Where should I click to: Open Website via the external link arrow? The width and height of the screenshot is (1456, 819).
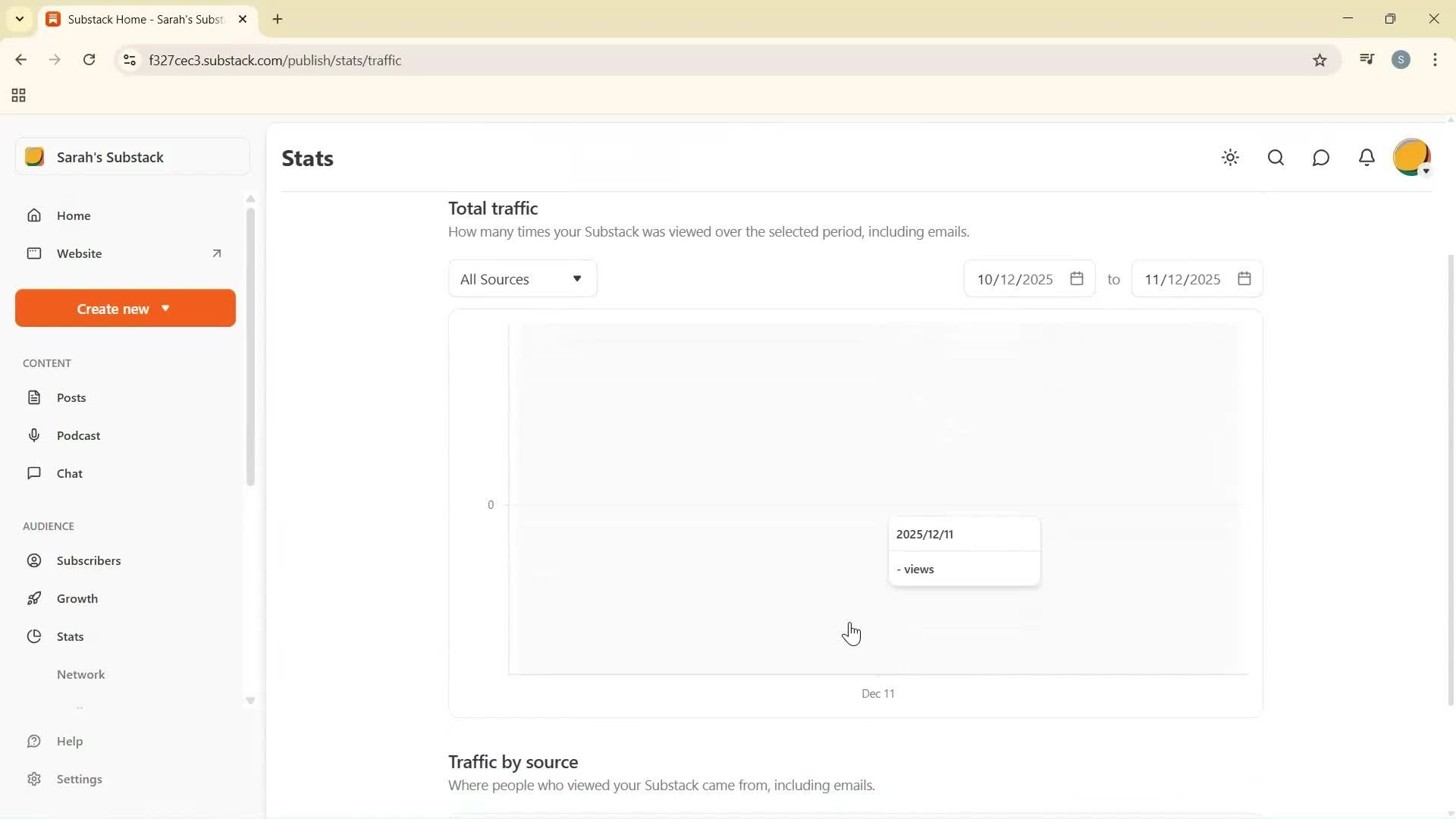point(217,253)
